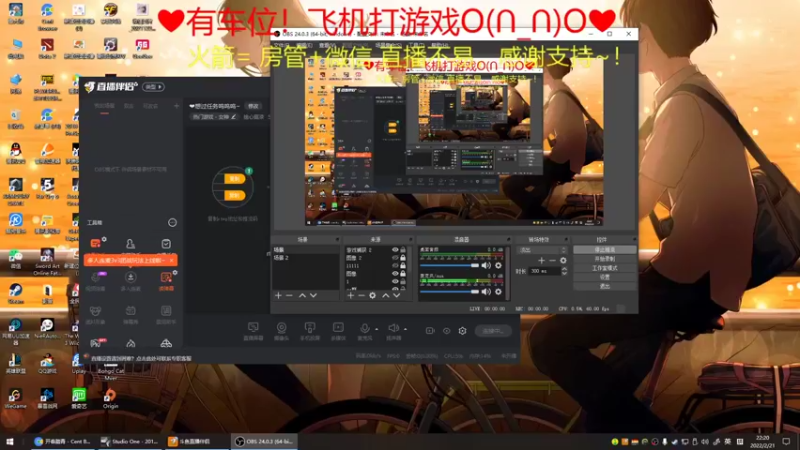The width and height of the screenshot is (800, 450).
Task: Select third scene tab in 直播伴侣
Action: (x=151, y=106)
